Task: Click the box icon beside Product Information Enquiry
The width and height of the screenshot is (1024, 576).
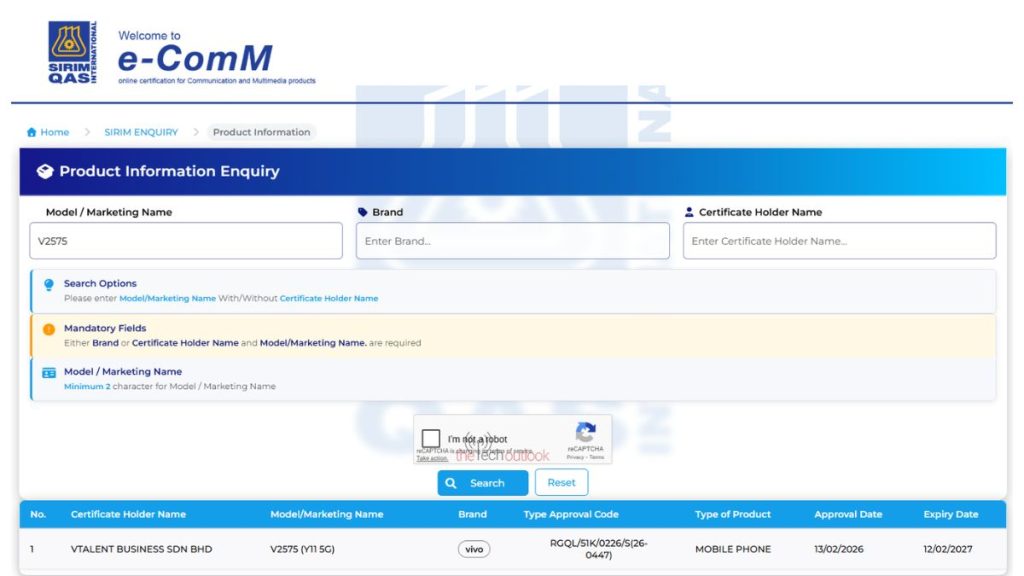Action: 44,171
